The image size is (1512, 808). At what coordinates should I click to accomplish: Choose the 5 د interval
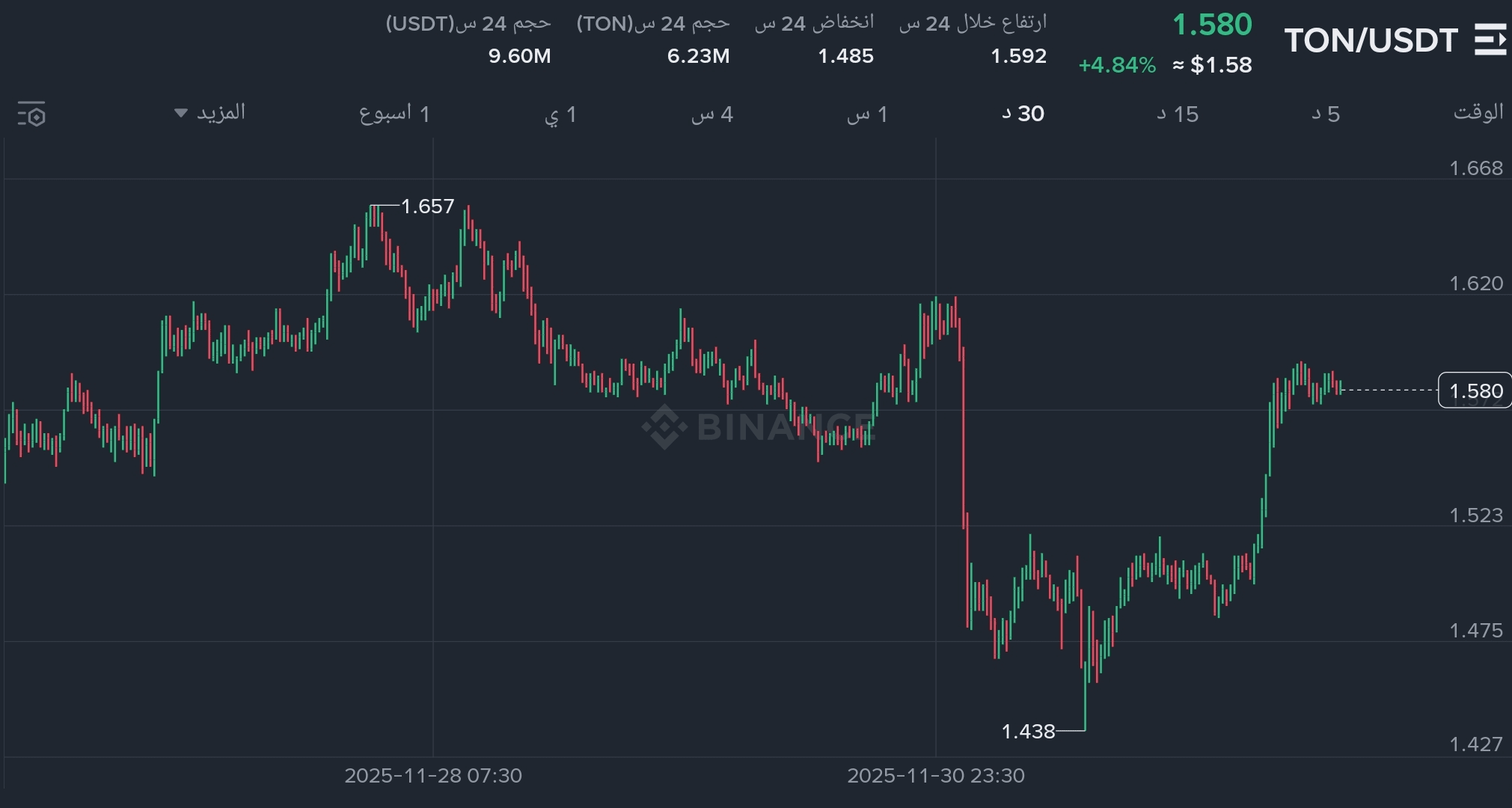pos(1326,114)
